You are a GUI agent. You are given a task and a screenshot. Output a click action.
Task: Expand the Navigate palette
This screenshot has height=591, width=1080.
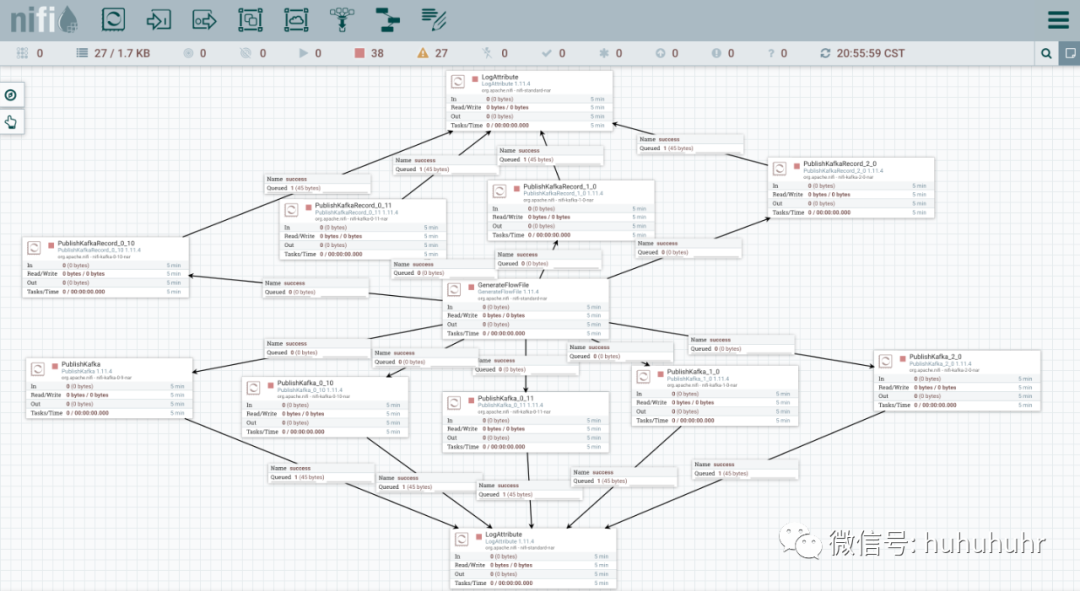tap(11, 95)
